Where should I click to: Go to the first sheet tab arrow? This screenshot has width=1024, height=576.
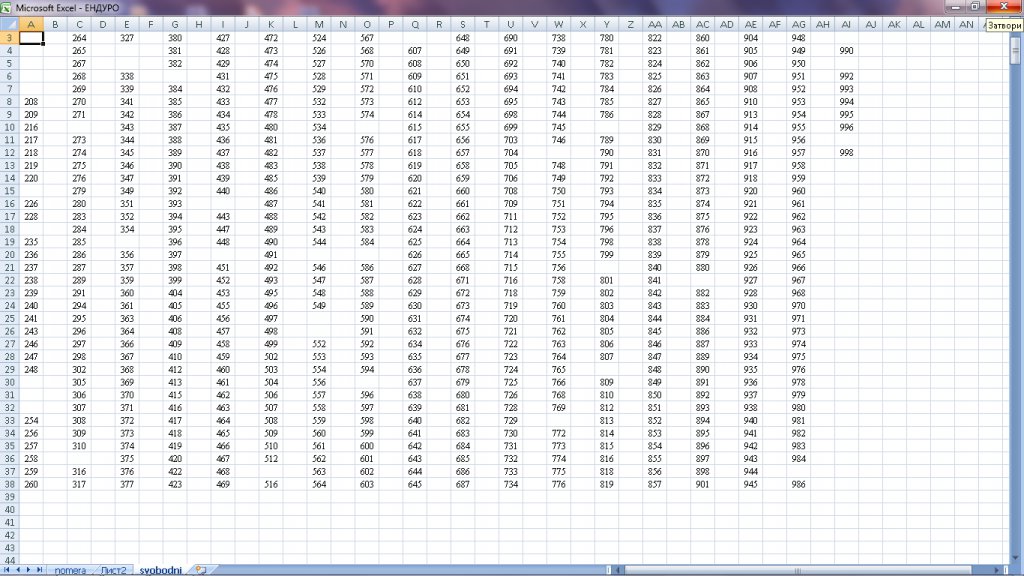[7, 570]
